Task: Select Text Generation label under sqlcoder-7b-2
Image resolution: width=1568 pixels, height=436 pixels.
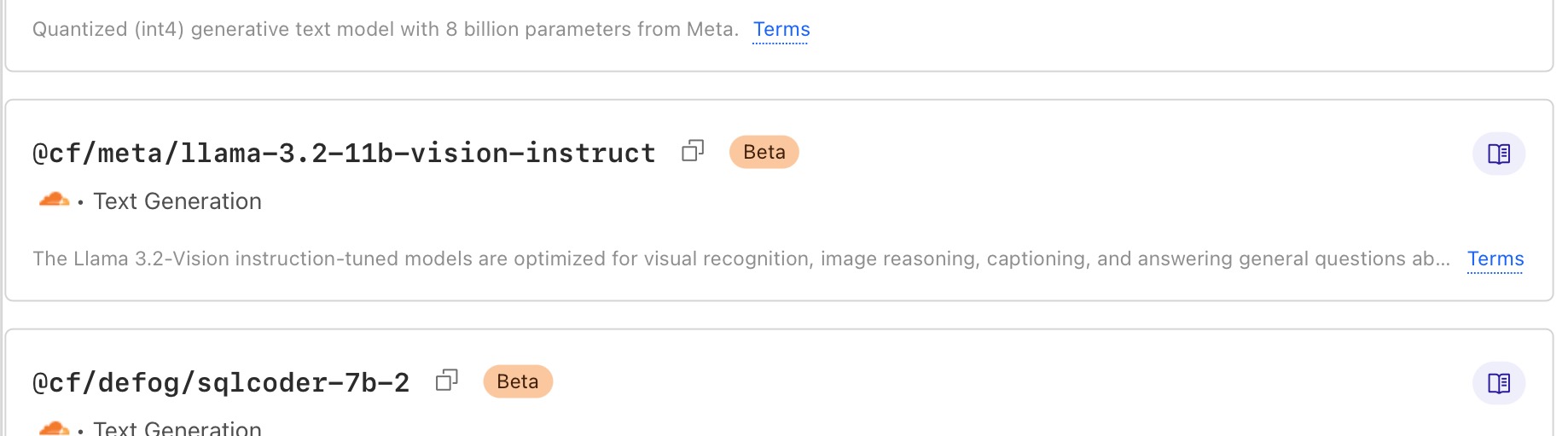Action: (177, 428)
